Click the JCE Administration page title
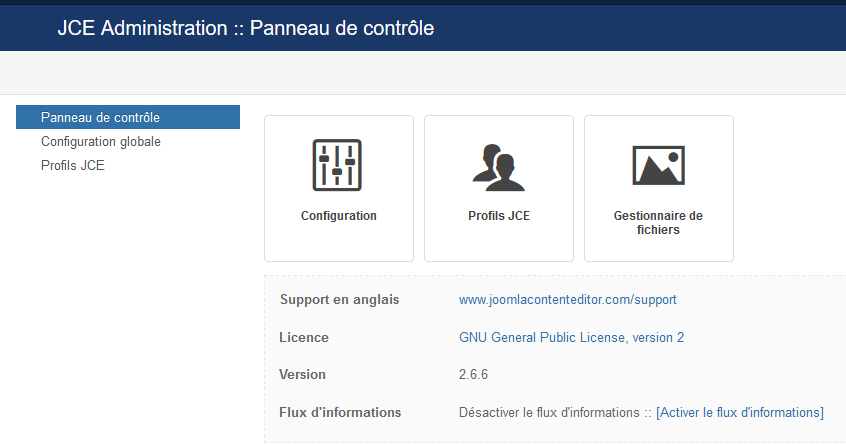The image size is (846, 445). [x=245, y=28]
